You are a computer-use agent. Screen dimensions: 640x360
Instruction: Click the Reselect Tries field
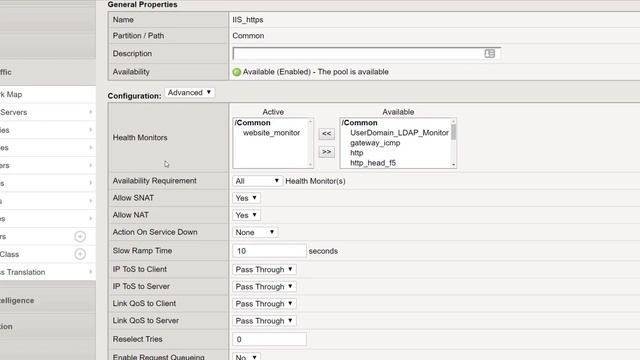click(x=269, y=339)
